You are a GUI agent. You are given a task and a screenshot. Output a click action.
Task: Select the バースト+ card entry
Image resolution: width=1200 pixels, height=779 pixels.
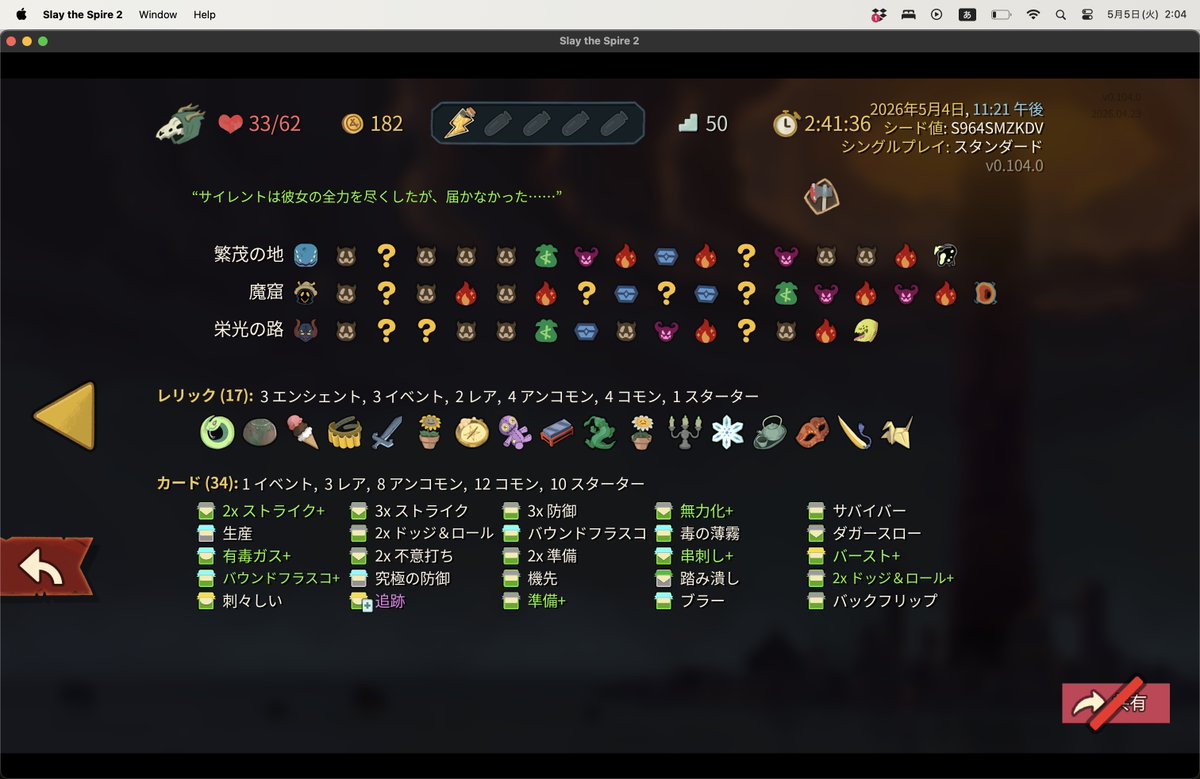tap(854, 555)
